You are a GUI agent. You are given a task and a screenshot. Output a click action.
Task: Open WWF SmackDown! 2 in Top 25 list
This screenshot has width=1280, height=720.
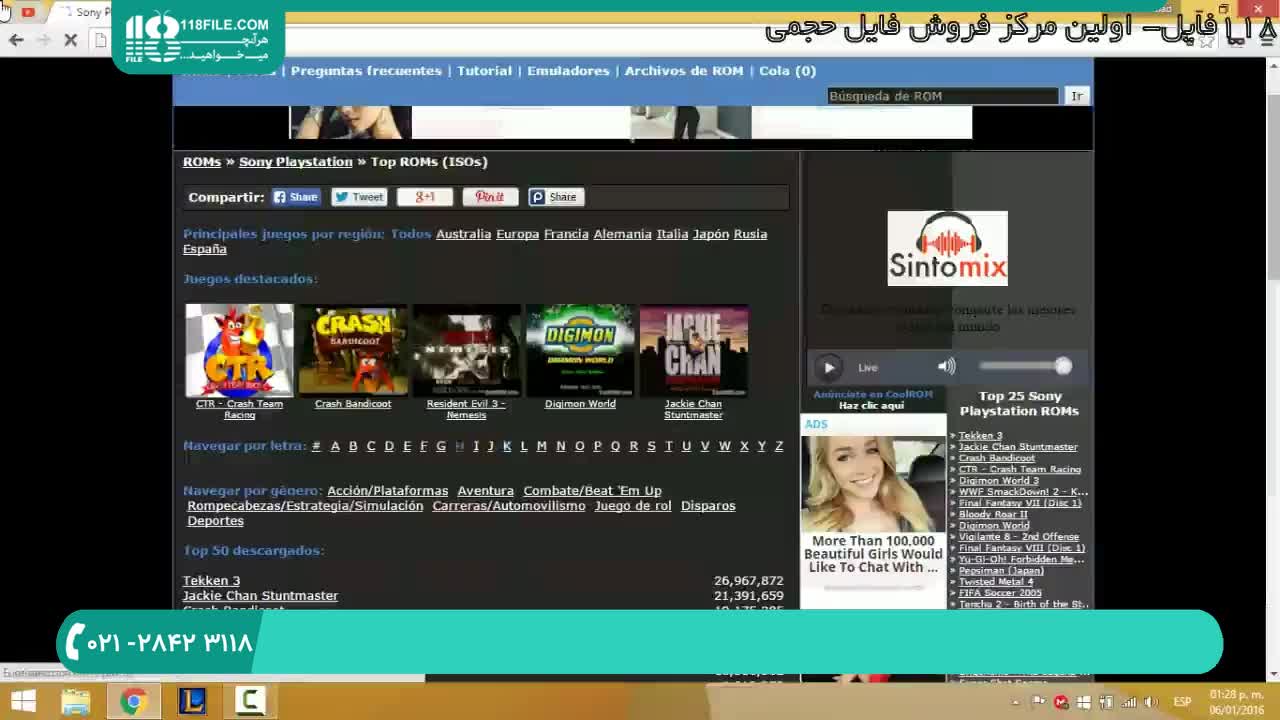coord(1023,492)
